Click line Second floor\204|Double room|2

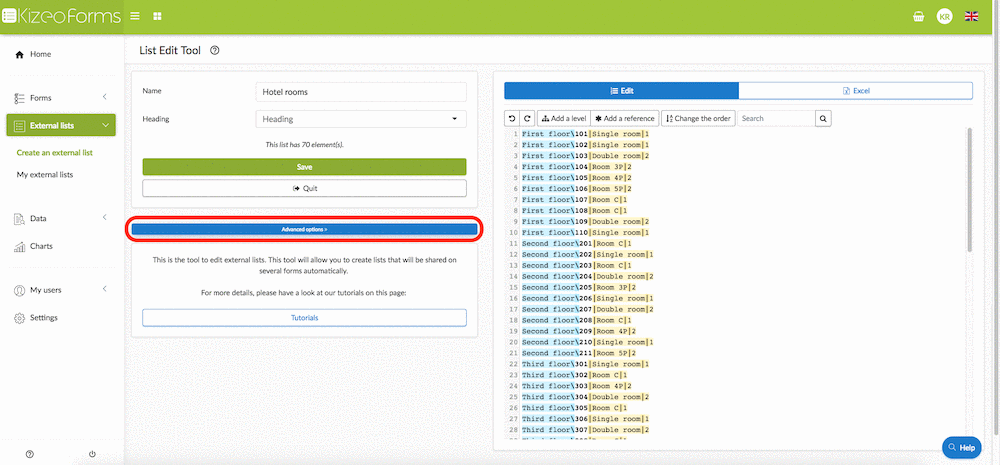[x=587, y=276]
